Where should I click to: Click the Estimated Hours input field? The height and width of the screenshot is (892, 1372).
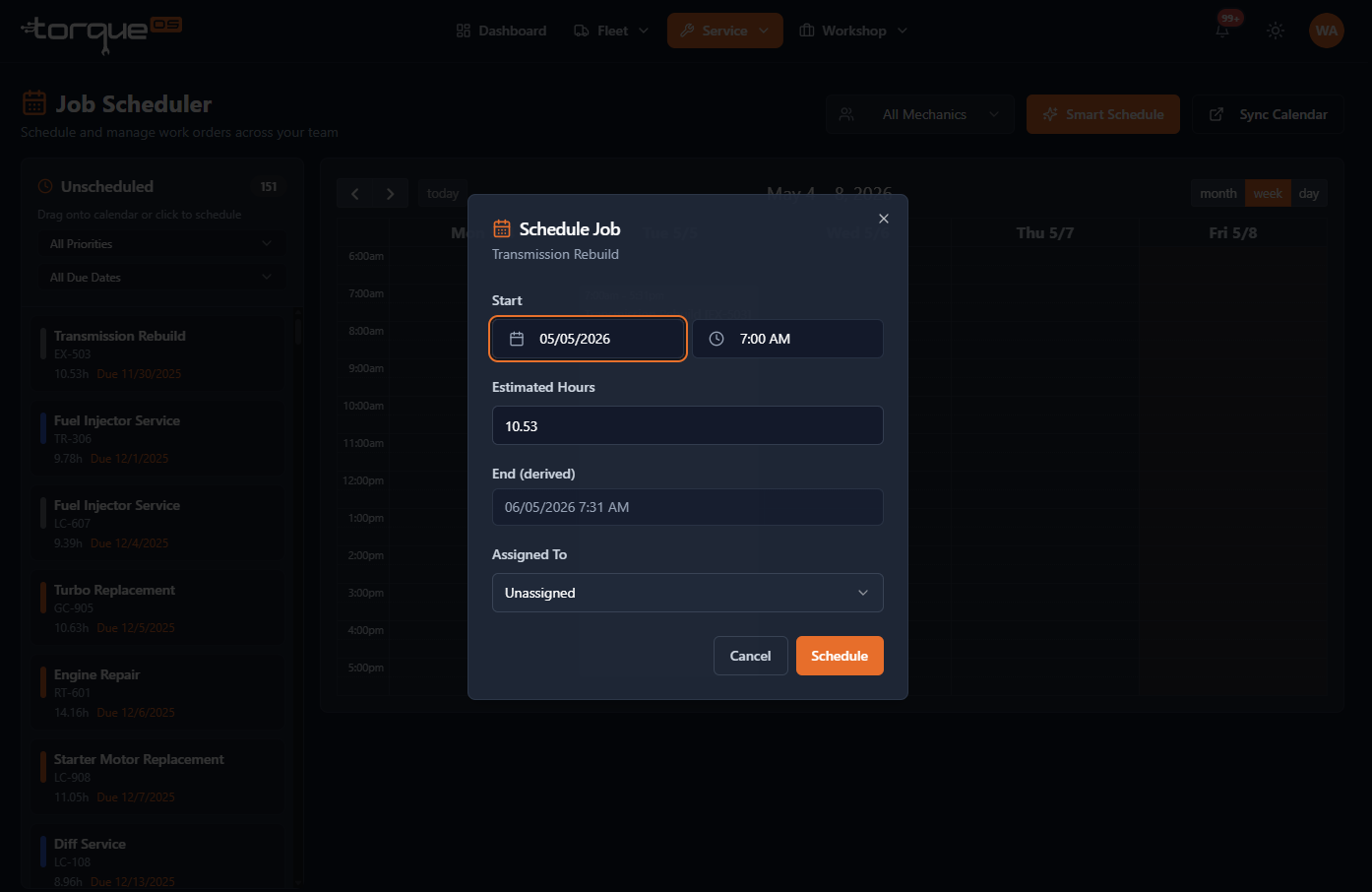688,425
